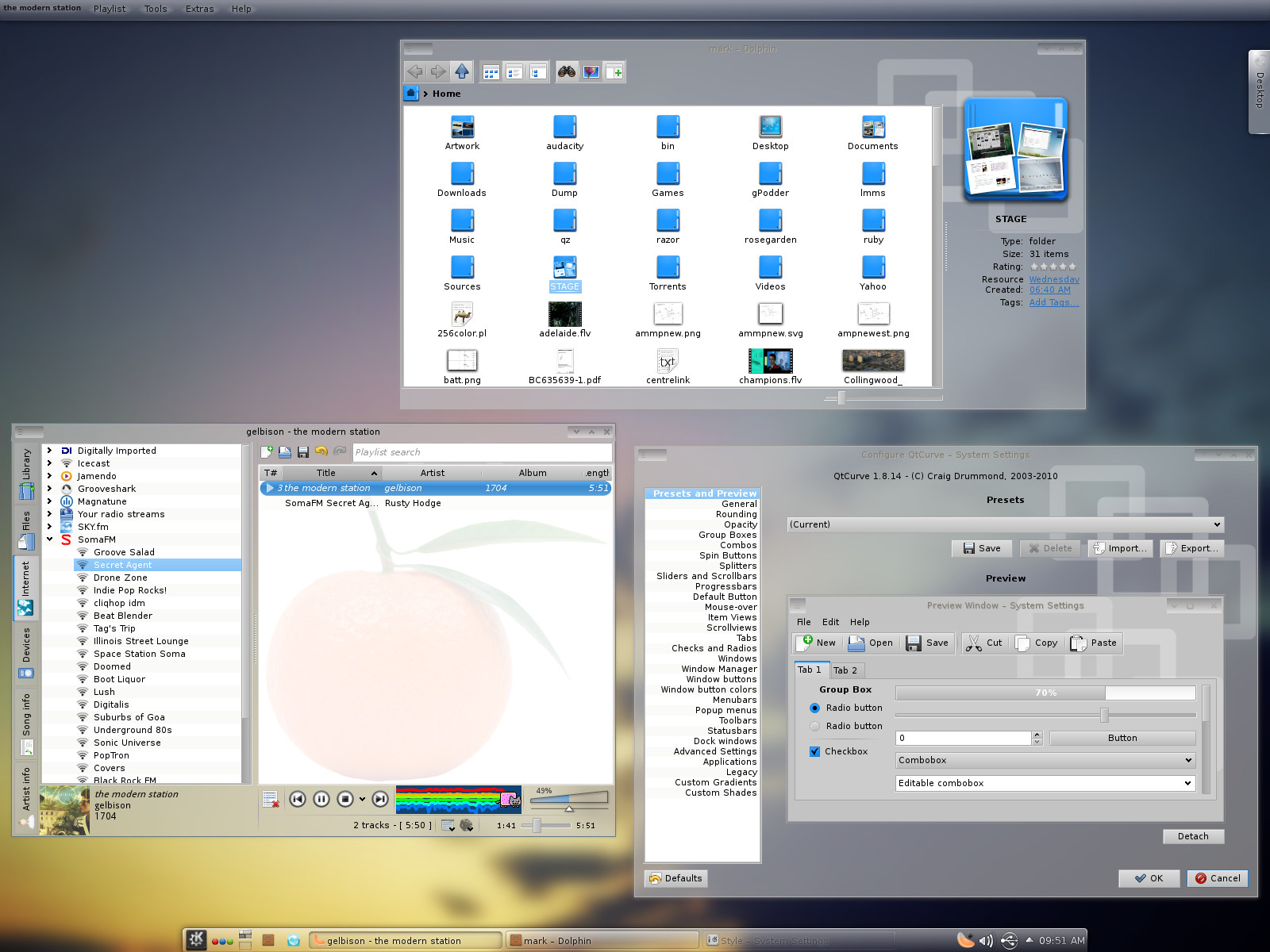Sort the playlist by Artist column
This screenshot has width=1270, height=952.
click(x=432, y=473)
